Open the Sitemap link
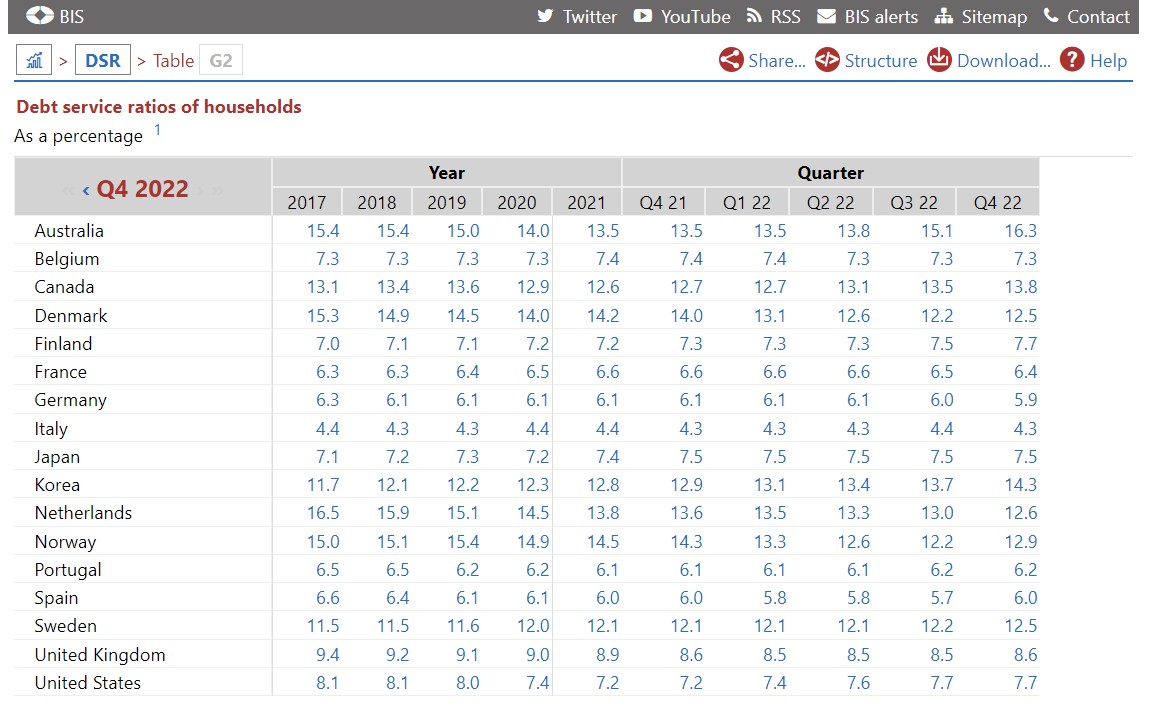1154x708 pixels. [x=980, y=17]
